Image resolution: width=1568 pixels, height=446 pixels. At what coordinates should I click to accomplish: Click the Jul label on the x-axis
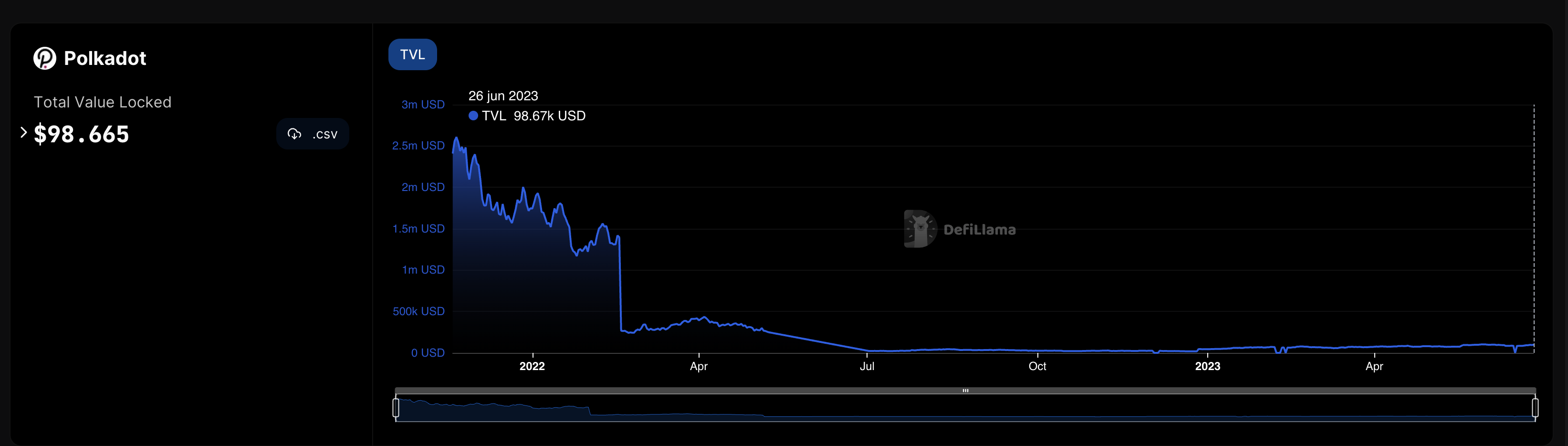pos(867,366)
